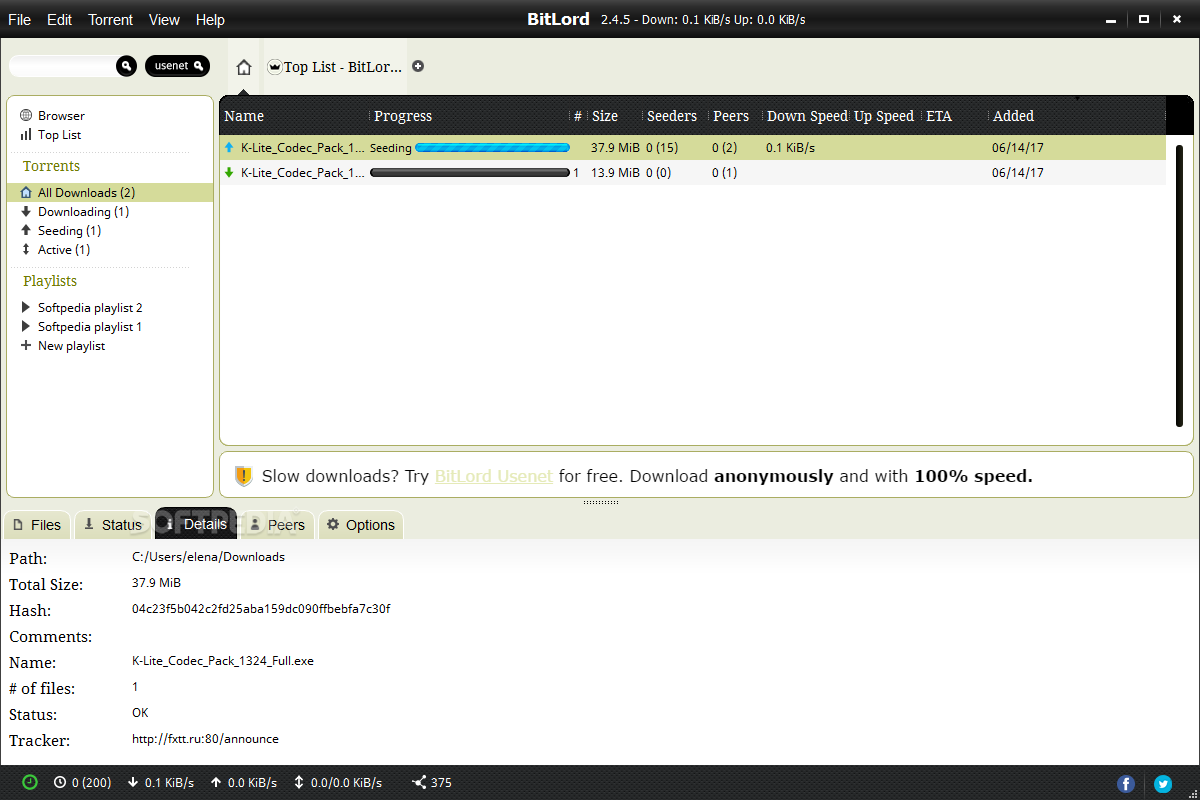Click the protocol traffic 0.0/0.0 KiB/s indicator
Image resolution: width=1200 pixels, height=800 pixels.
point(338,782)
